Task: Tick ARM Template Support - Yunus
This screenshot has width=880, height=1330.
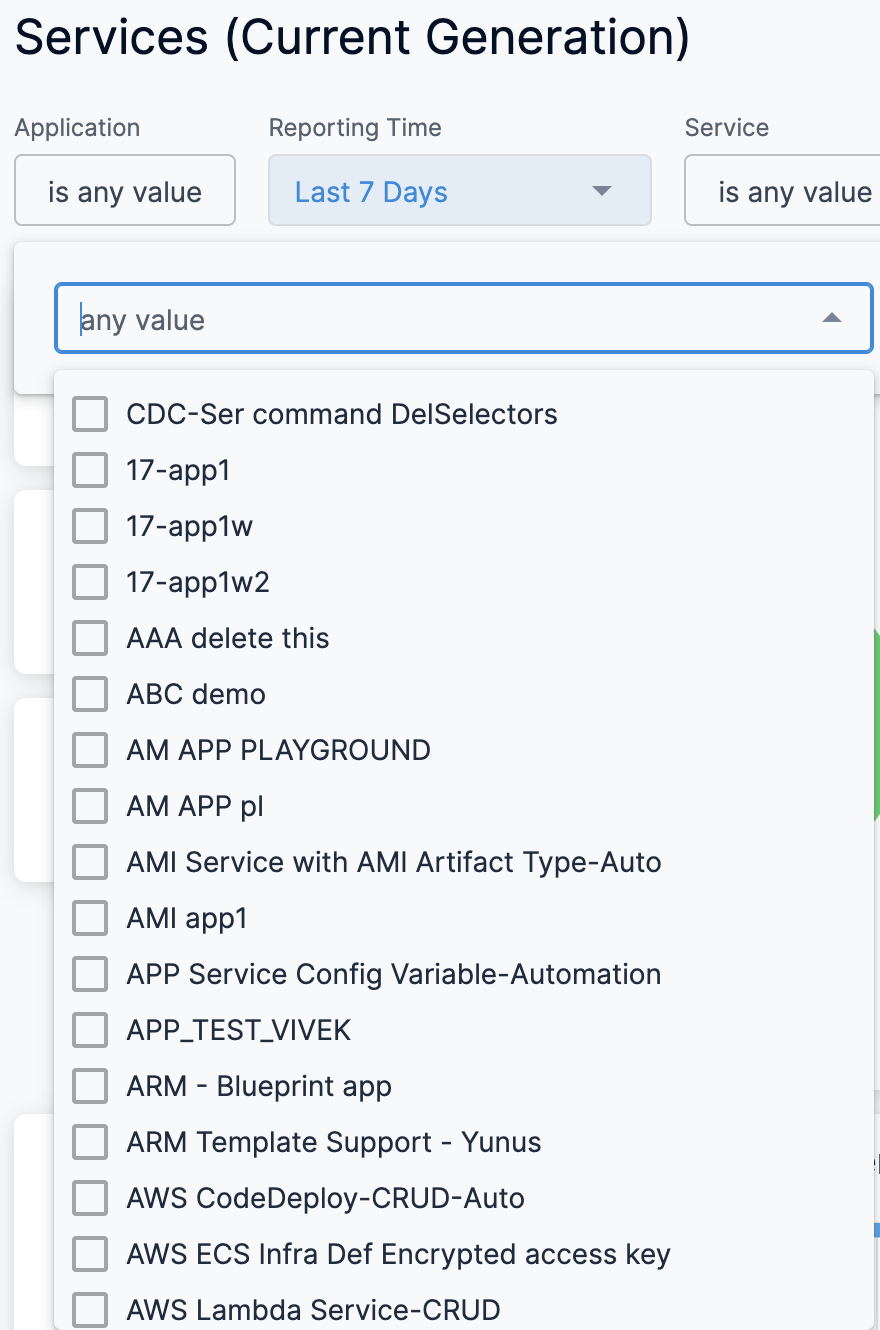Action: [90, 1142]
